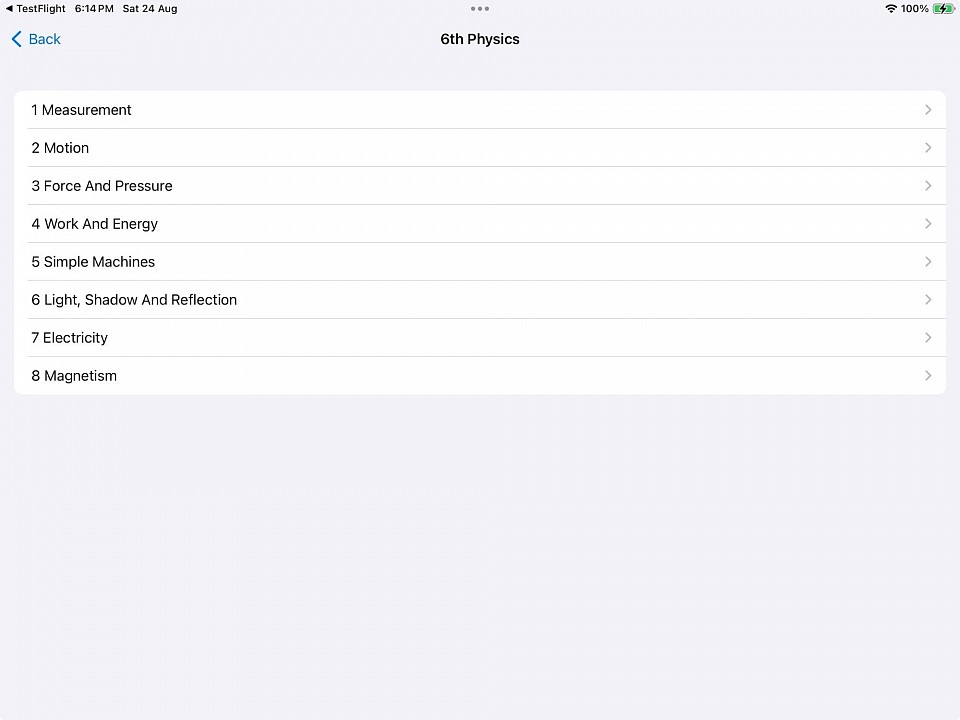
Task: Tap chevron for Work And Energy
Action: pos(928,223)
